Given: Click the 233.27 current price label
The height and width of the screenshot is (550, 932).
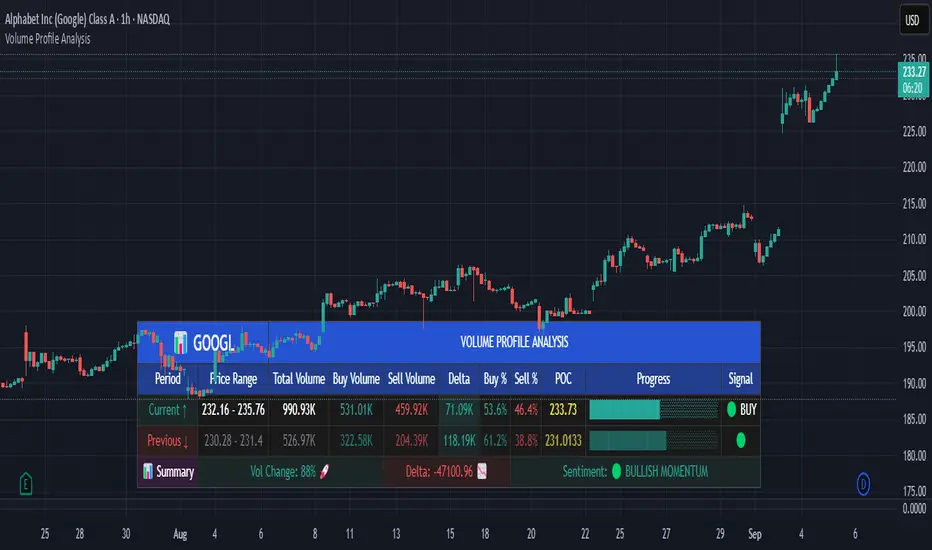Looking at the screenshot, I should [x=914, y=72].
